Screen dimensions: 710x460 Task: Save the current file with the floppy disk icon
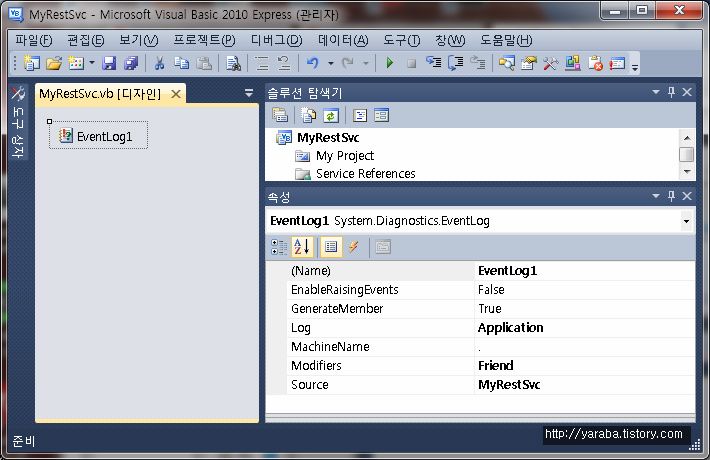(x=109, y=63)
